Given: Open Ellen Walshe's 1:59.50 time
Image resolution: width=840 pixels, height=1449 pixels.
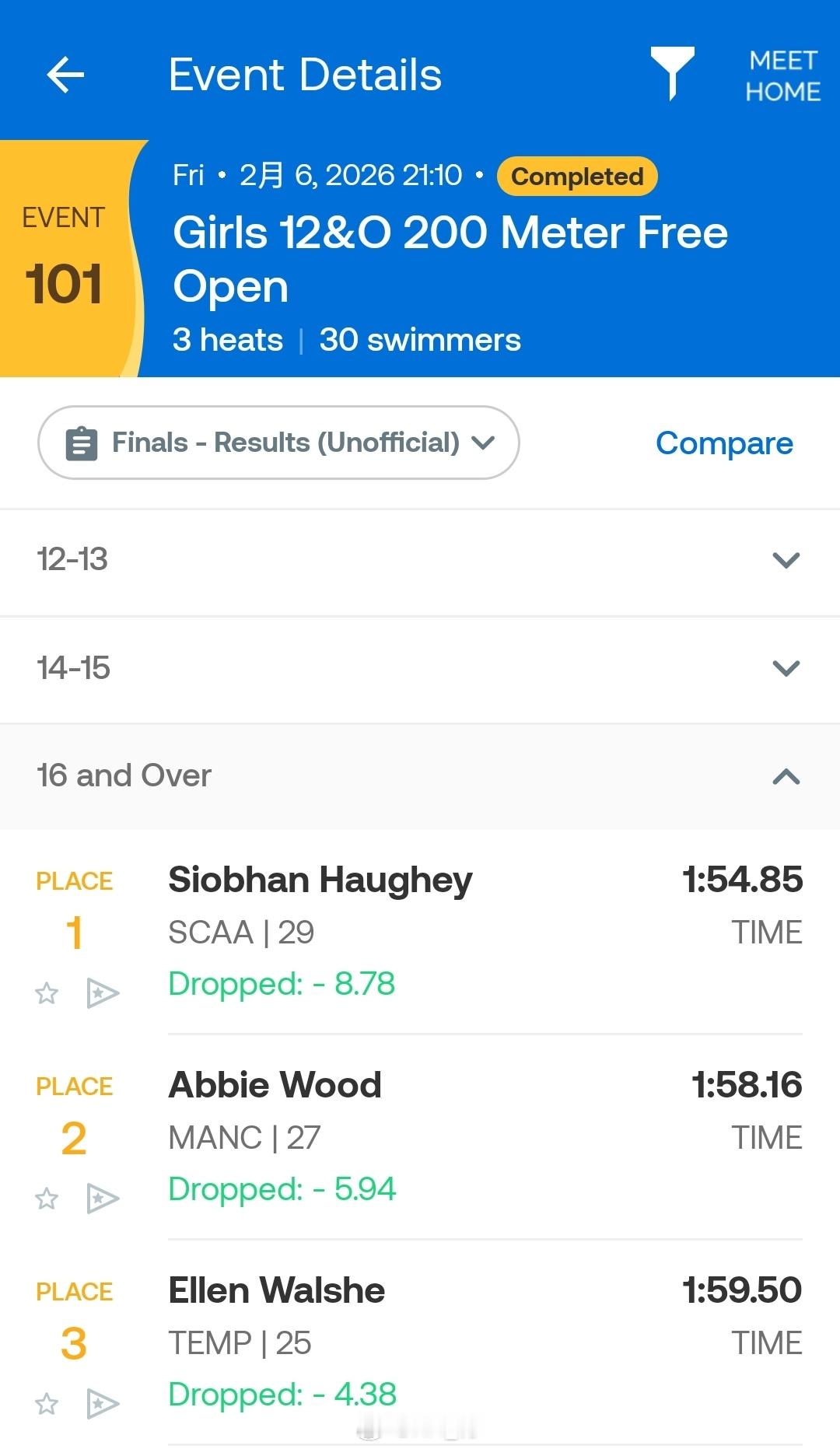Looking at the screenshot, I should click(741, 1291).
